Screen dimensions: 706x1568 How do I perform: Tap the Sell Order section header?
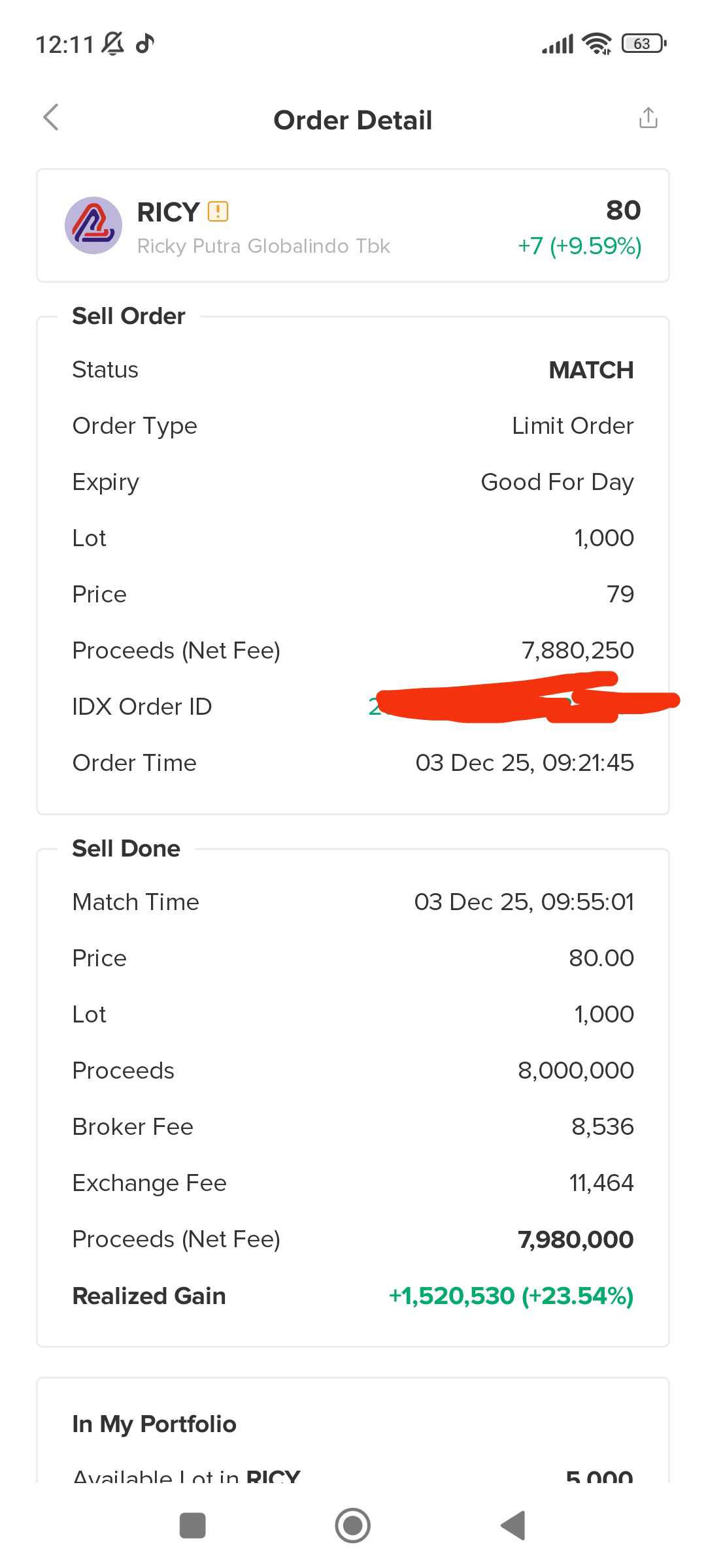(129, 316)
